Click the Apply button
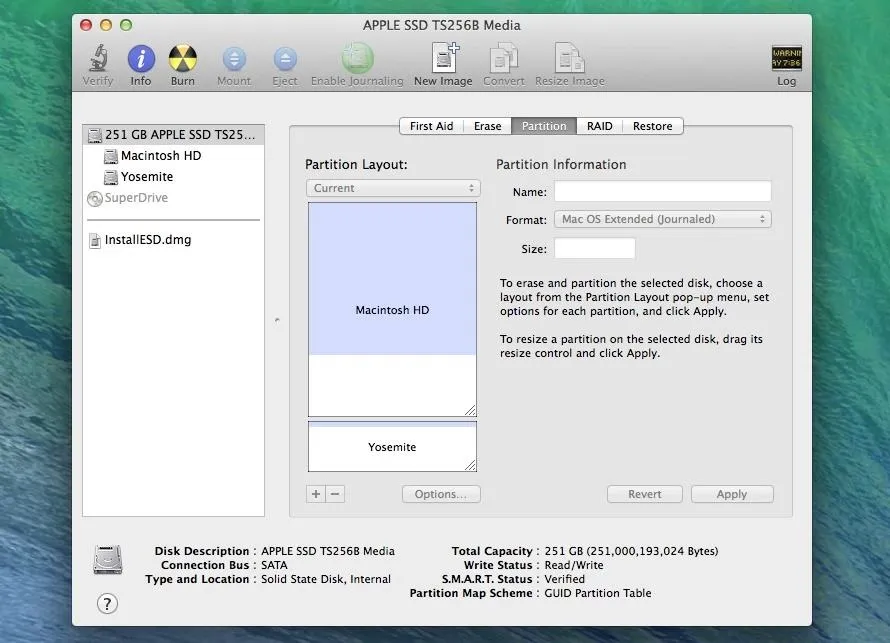Screen dimensions: 890x643 pos(732,494)
